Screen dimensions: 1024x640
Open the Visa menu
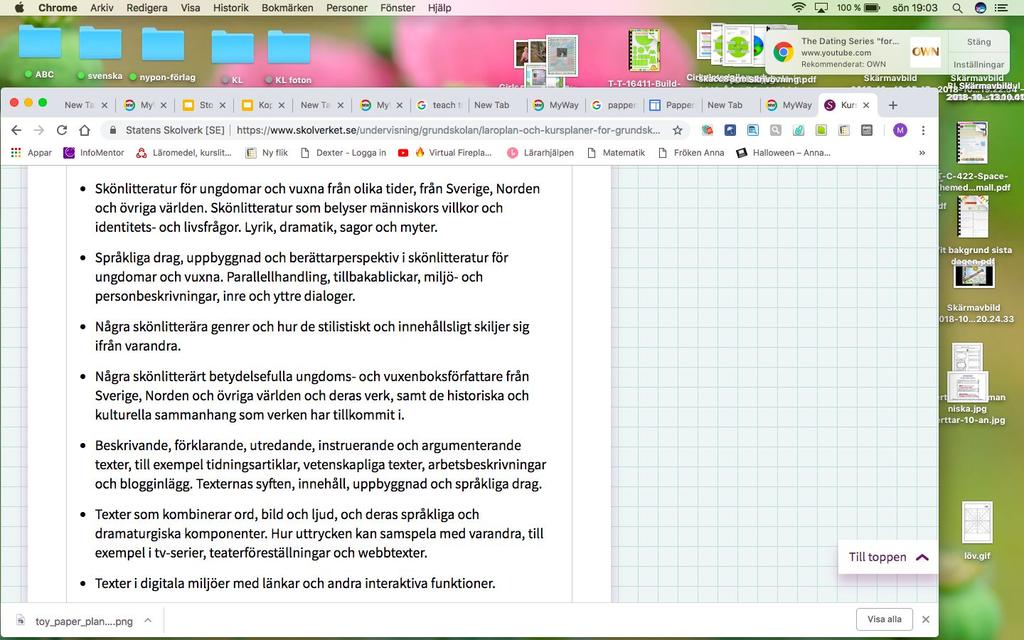[190, 8]
